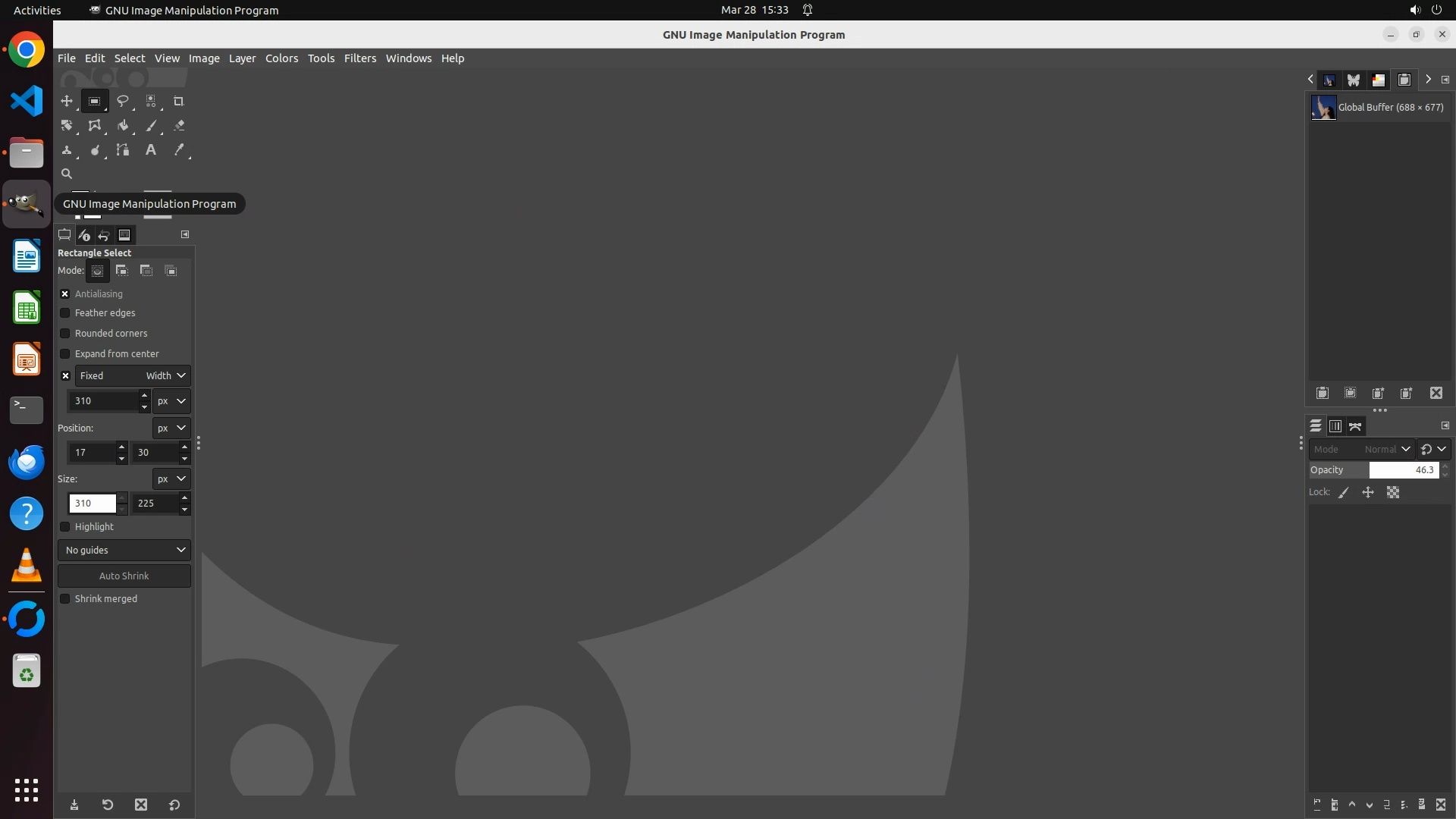This screenshot has height=819, width=1456.
Task: Pick the Bucket Fill tool
Action: pos(122,126)
